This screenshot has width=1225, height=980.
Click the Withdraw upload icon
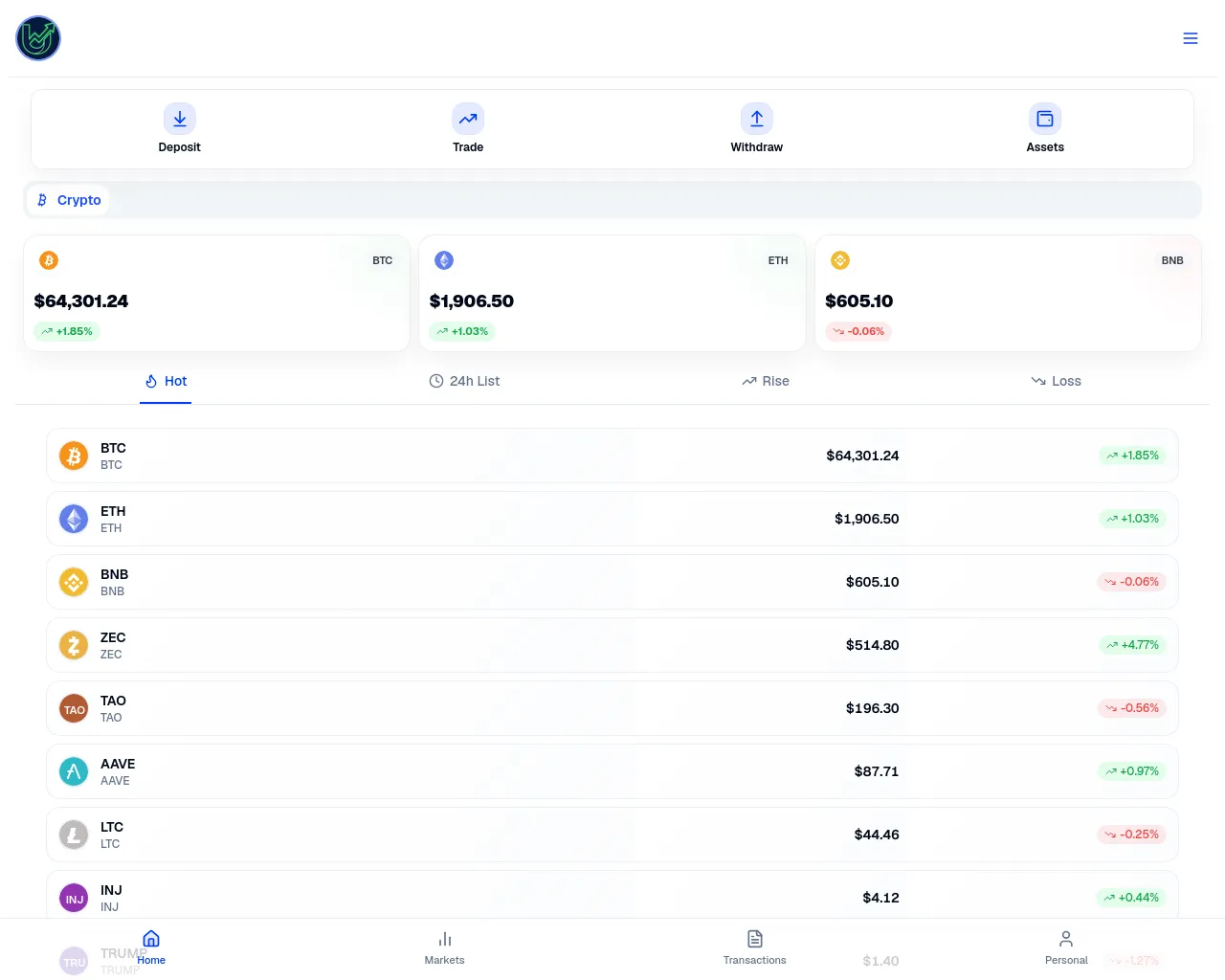(757, 119)
